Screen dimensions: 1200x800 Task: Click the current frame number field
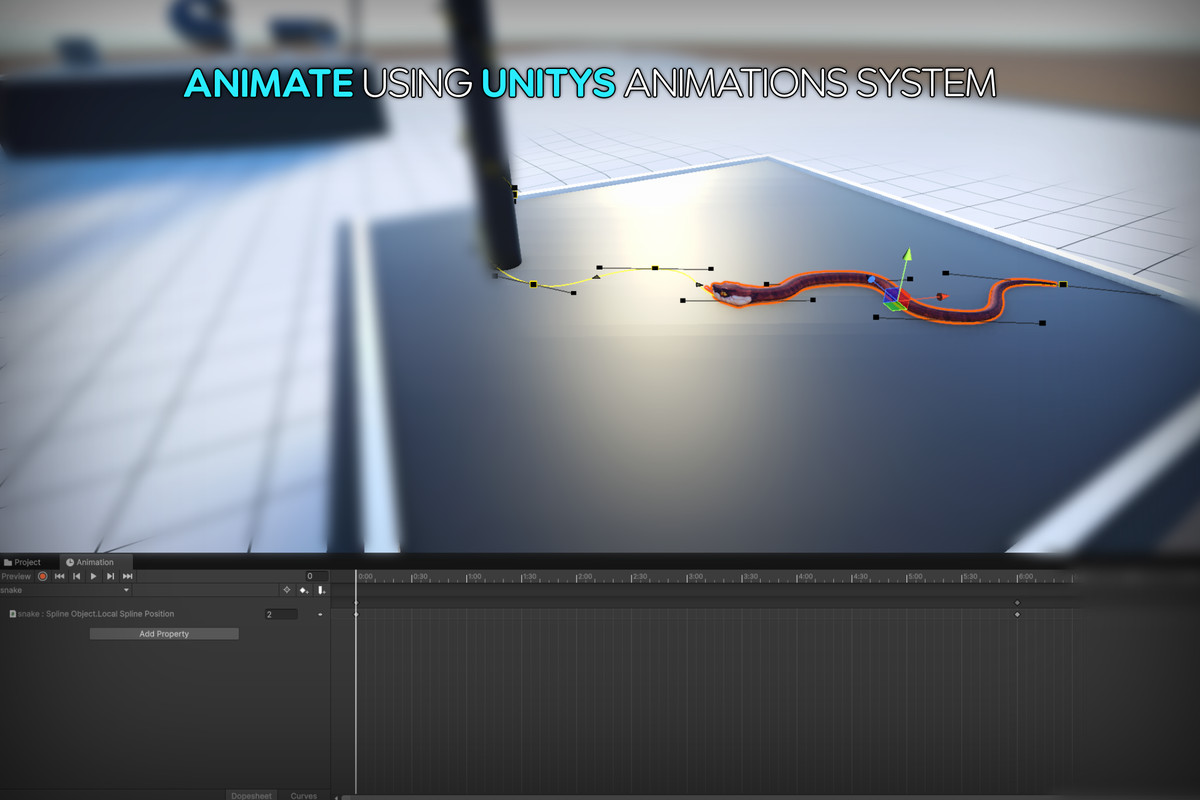(316, 576)
